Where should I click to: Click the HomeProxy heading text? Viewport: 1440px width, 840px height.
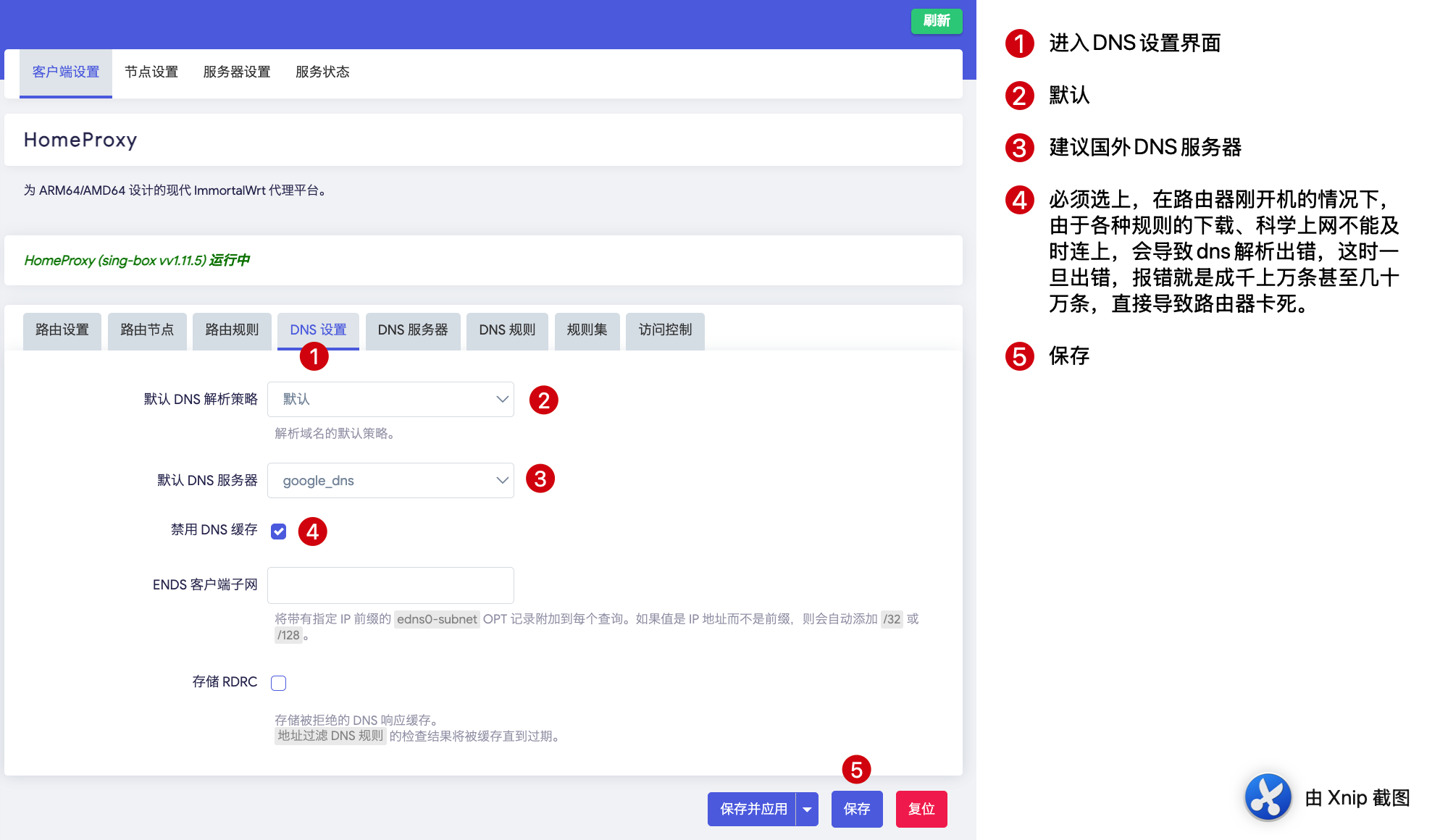click(x=80, y=140)
